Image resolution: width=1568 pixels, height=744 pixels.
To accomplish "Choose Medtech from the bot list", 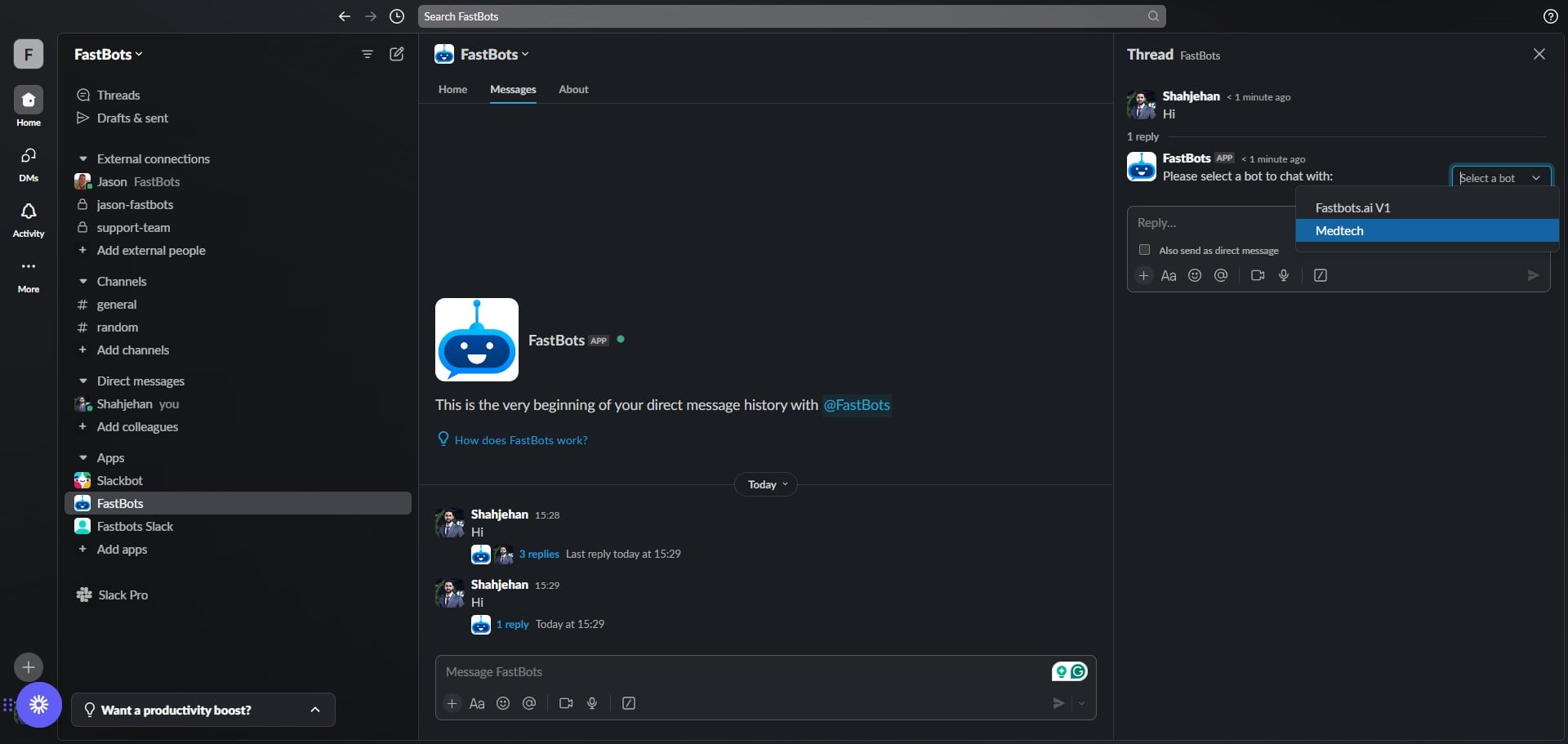I will [x=1427, y=230].
